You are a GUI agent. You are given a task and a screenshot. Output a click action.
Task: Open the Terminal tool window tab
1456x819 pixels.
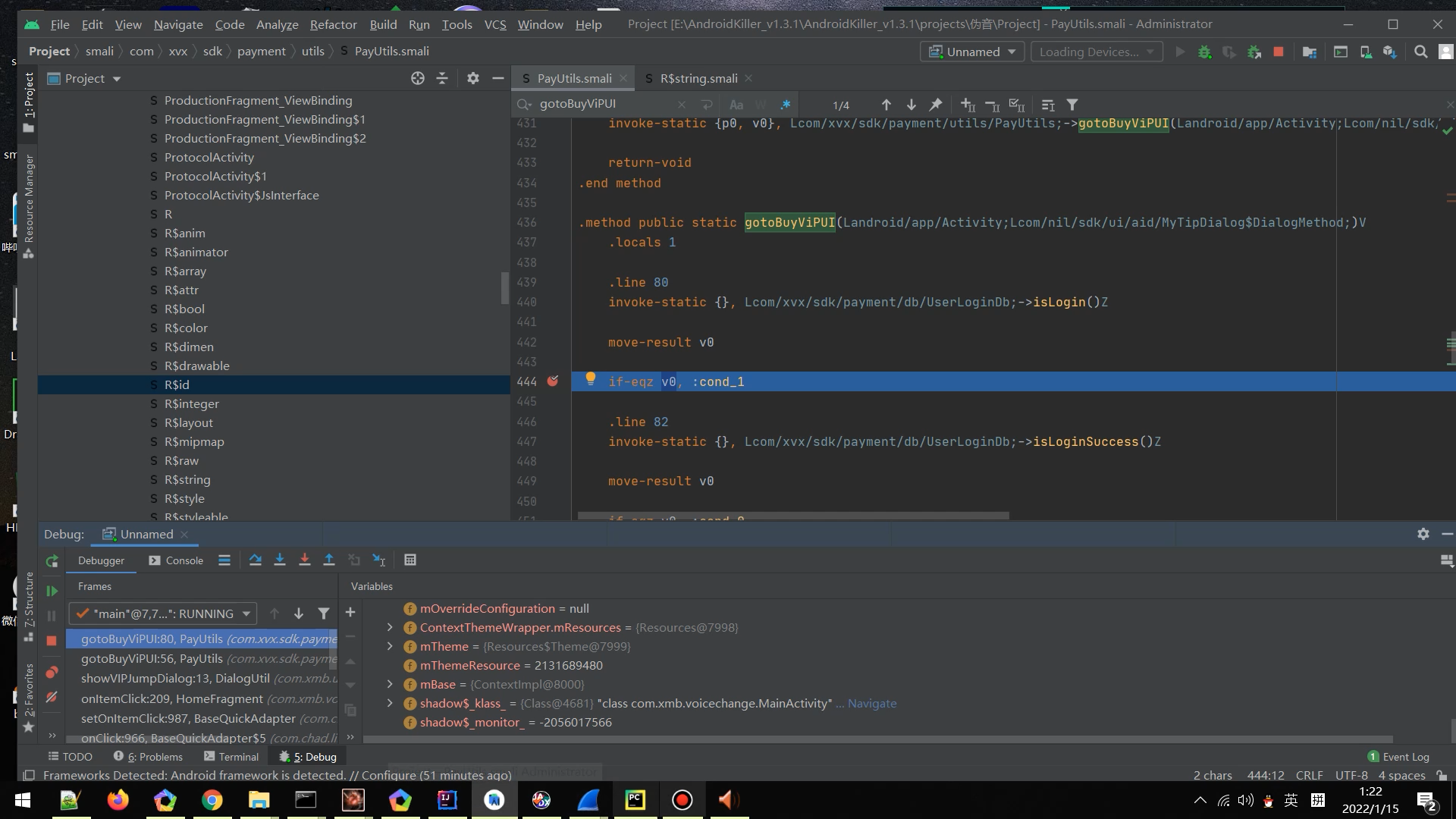click(x=231, y=757)
